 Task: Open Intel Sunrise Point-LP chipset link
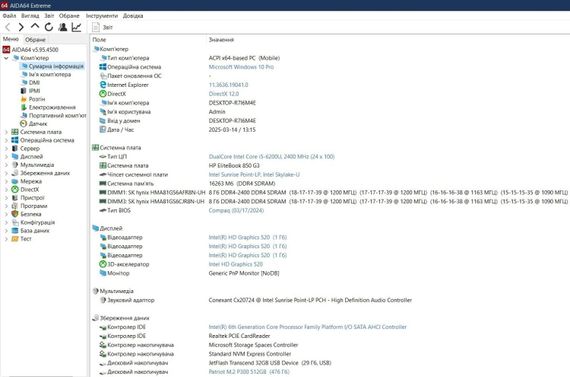pyautogui.click(x=254, y=175)
